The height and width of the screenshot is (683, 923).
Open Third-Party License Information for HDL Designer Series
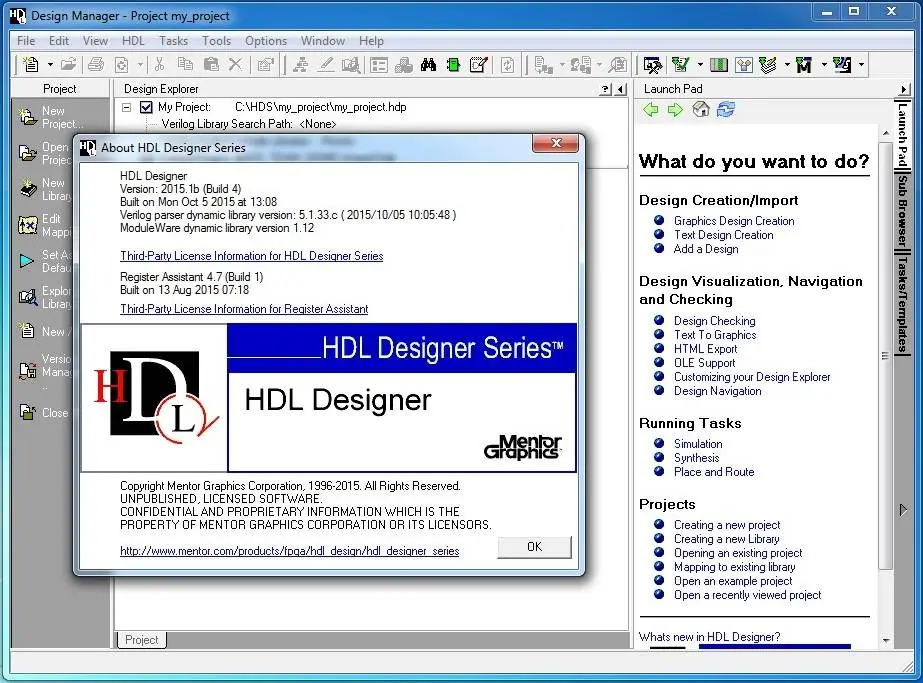(251, 256)
